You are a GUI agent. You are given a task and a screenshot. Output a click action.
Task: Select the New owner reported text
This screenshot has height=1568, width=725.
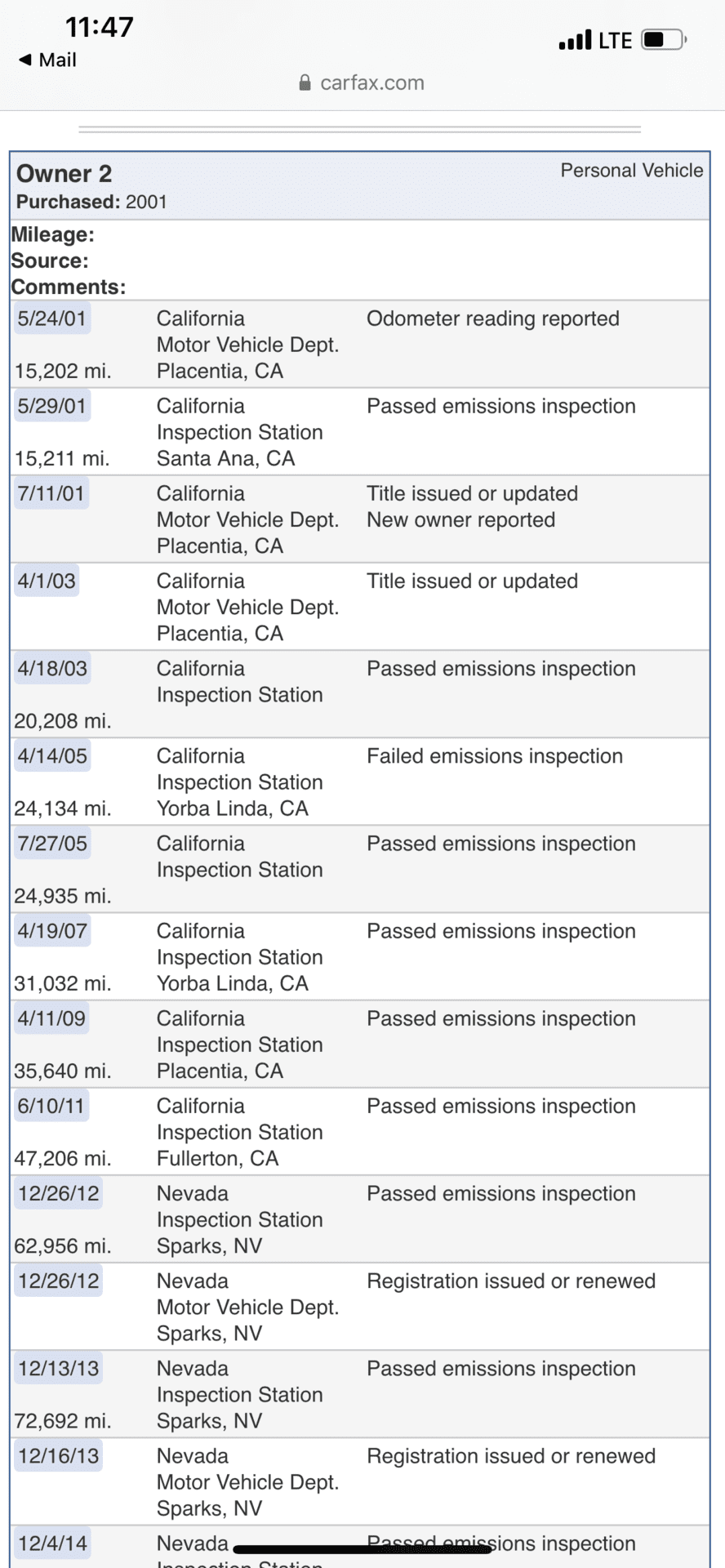[x=461, y=520]
